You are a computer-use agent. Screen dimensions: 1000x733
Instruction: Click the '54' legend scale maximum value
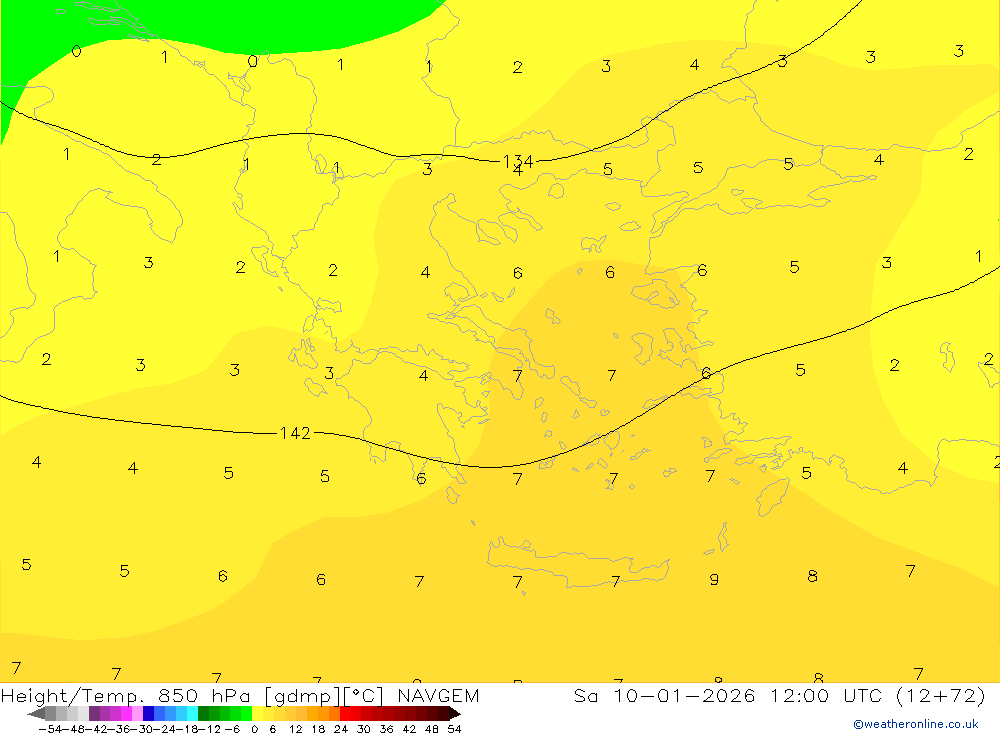tap(454, 729)
